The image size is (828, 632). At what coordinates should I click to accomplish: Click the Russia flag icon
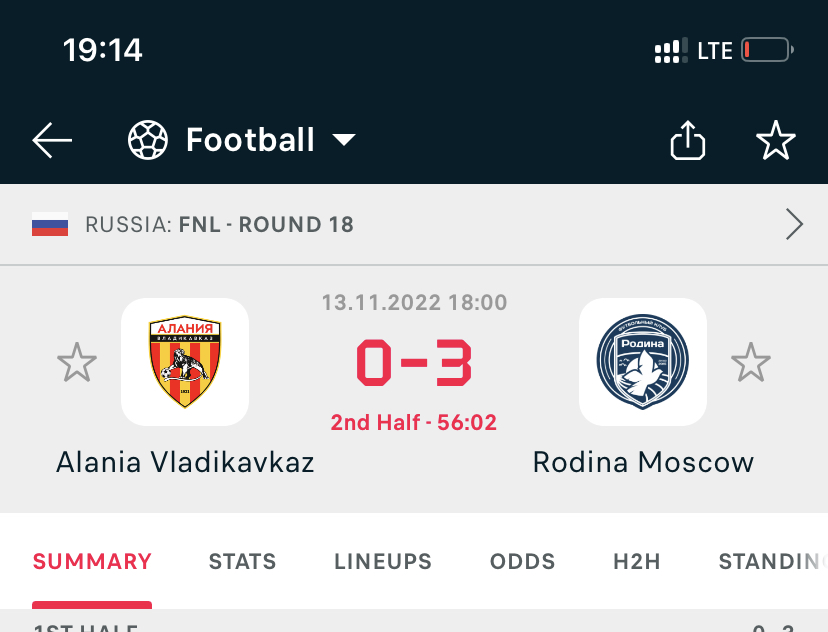(50, 225)
